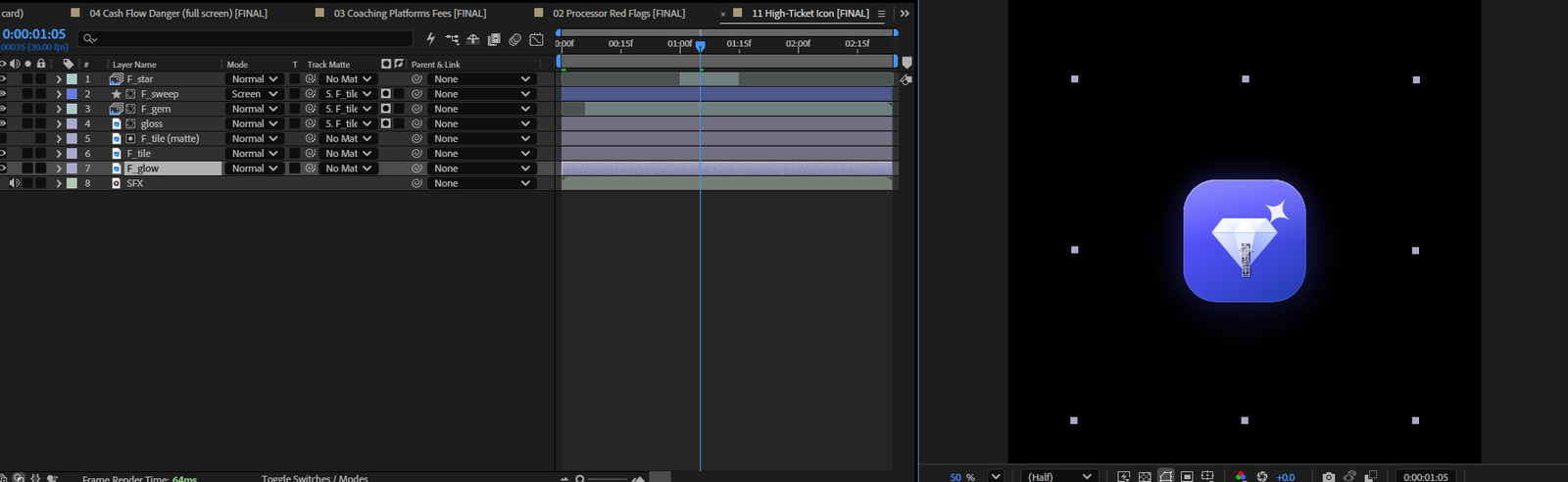Expand the F_star layer properties
Image resolution: width=1568 pixels, height=482 pixels.
pyautogui.click(x=59, y=79)
